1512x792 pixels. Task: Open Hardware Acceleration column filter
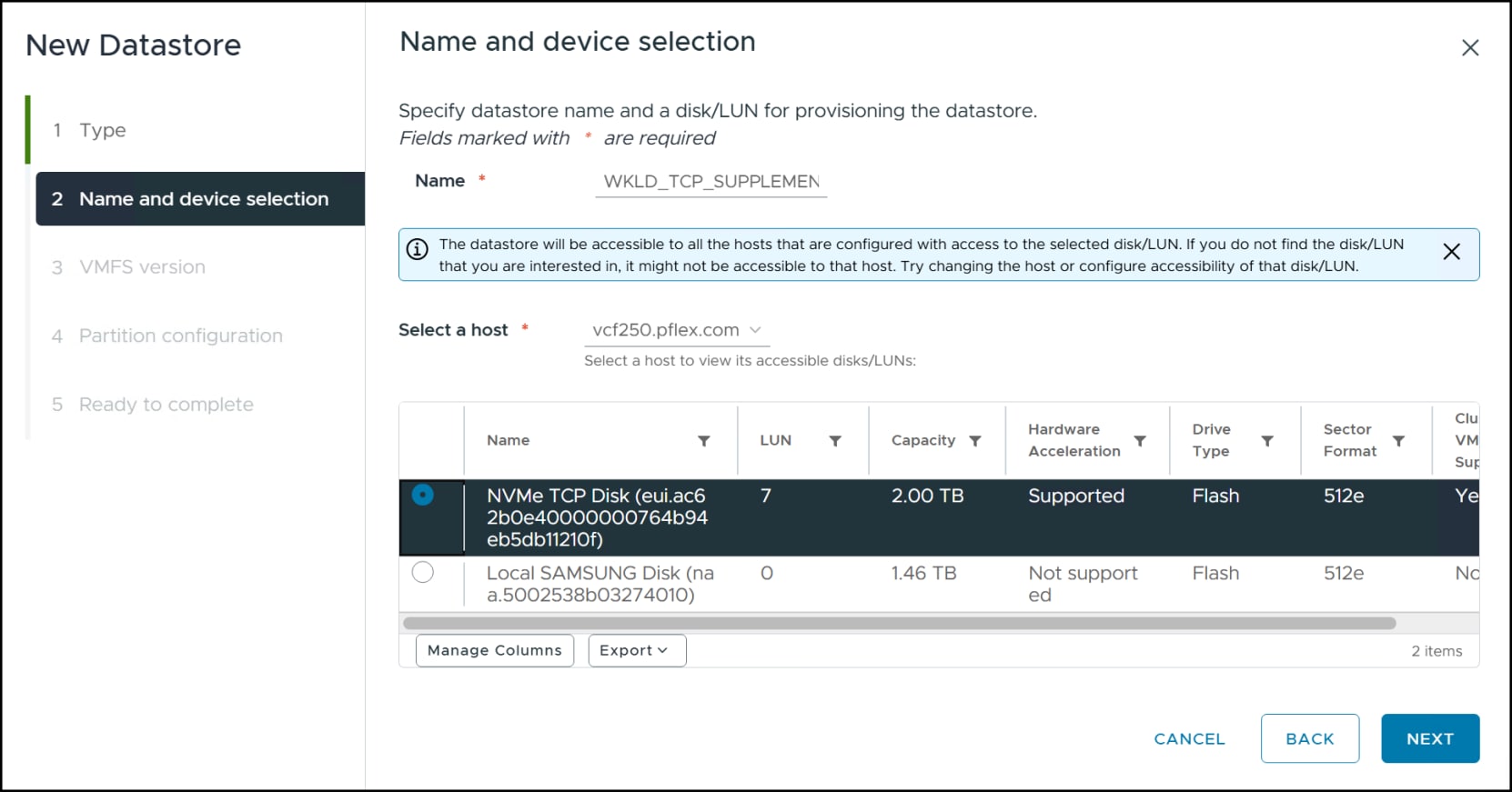[1140, 441]
